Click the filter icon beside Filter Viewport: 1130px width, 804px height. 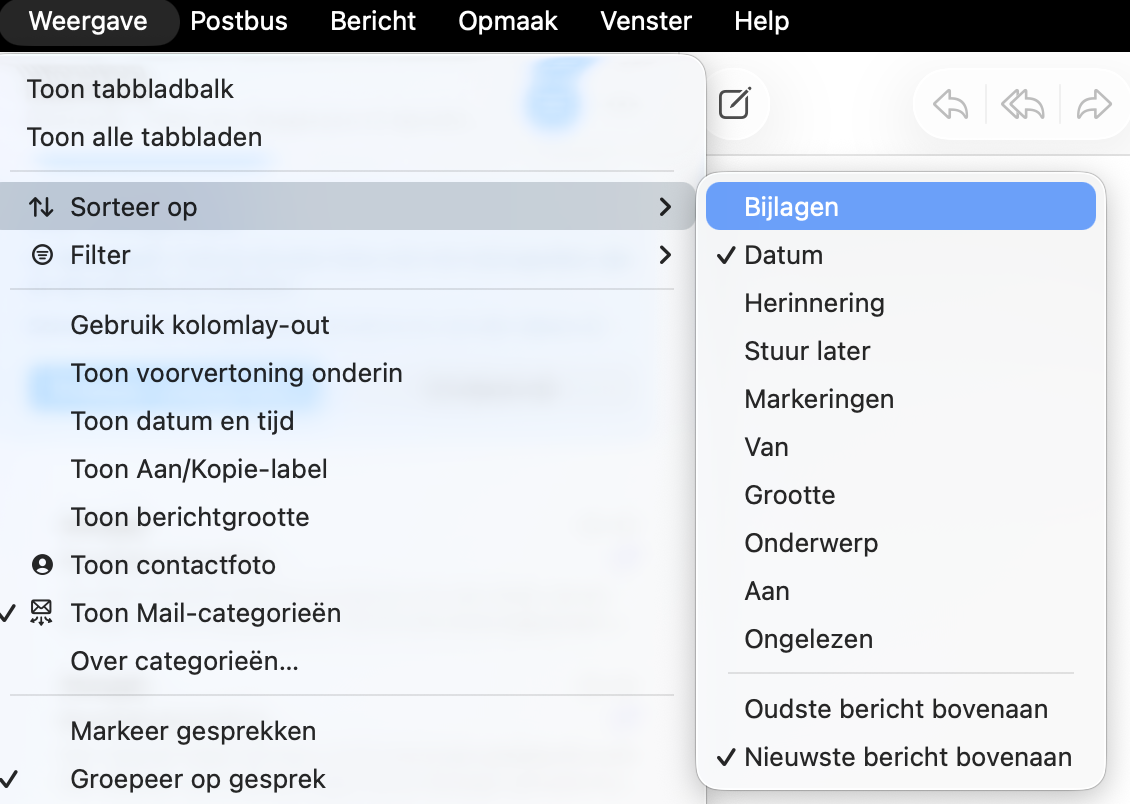[40, 255]
